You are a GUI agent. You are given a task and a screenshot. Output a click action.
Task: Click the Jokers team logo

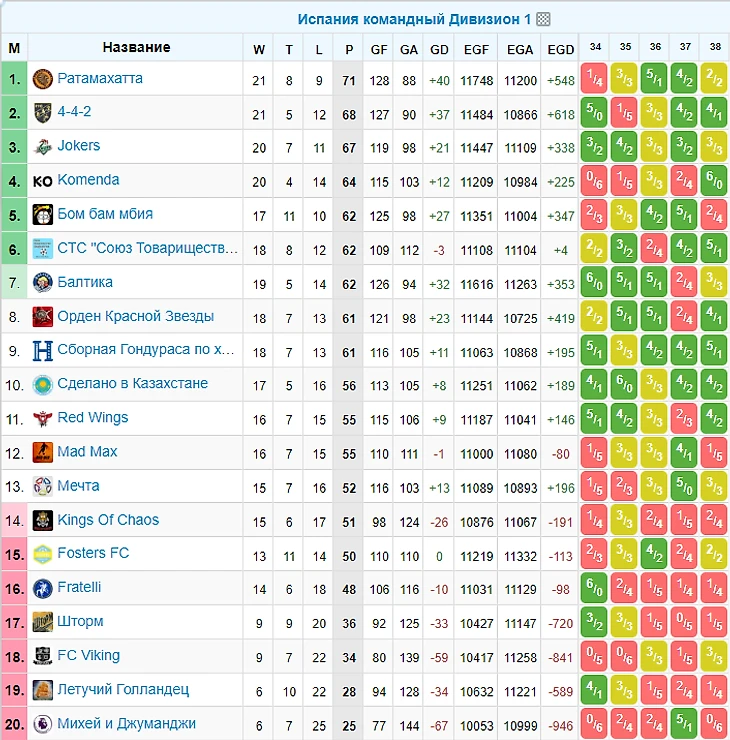tap(42, 147)
